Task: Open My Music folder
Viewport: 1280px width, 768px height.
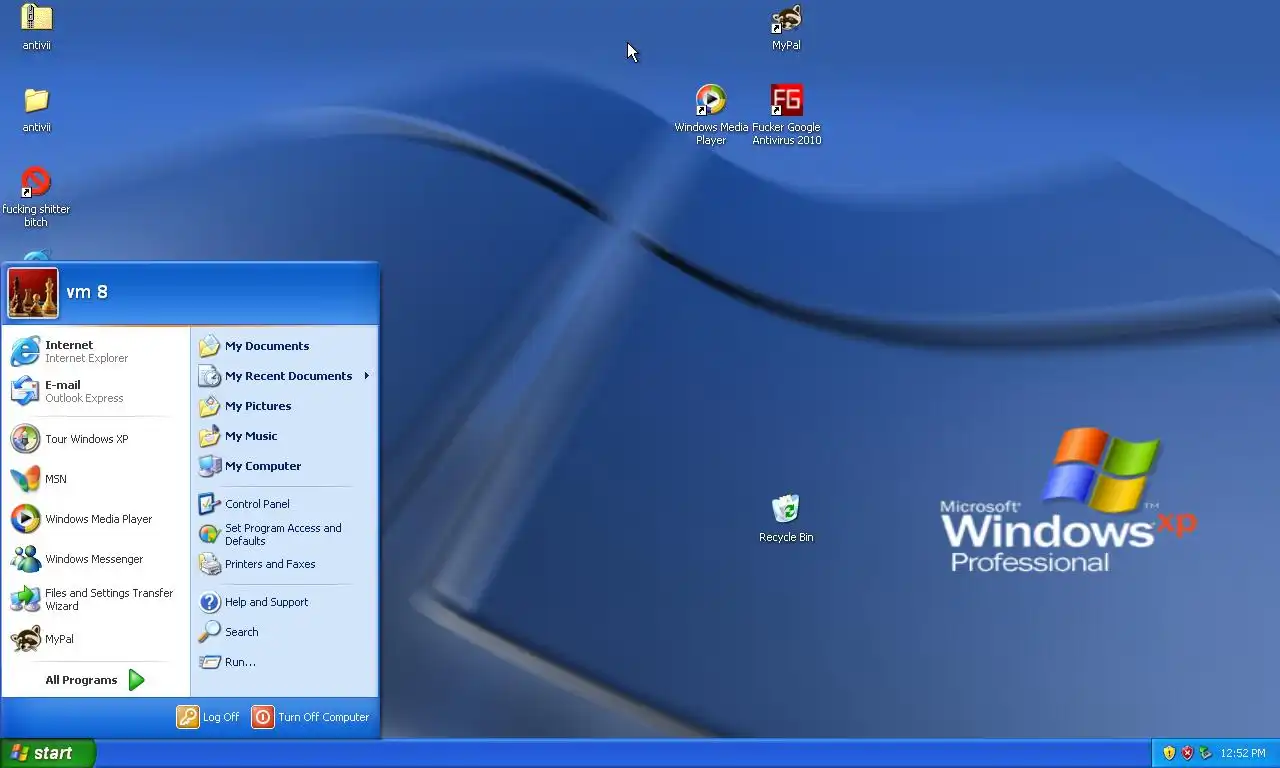Action: pos(284,436)
